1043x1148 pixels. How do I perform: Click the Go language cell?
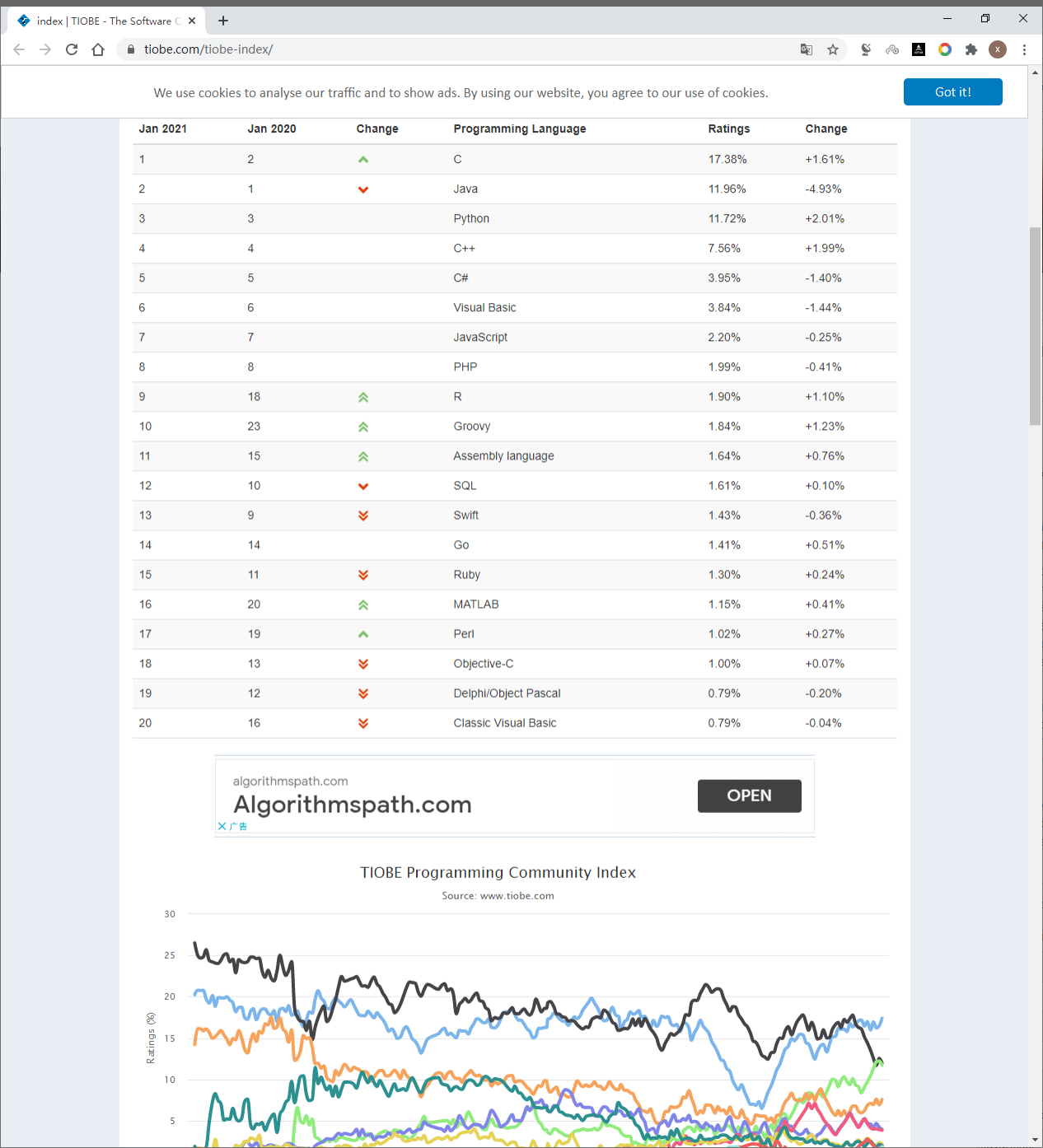point(461,545)
